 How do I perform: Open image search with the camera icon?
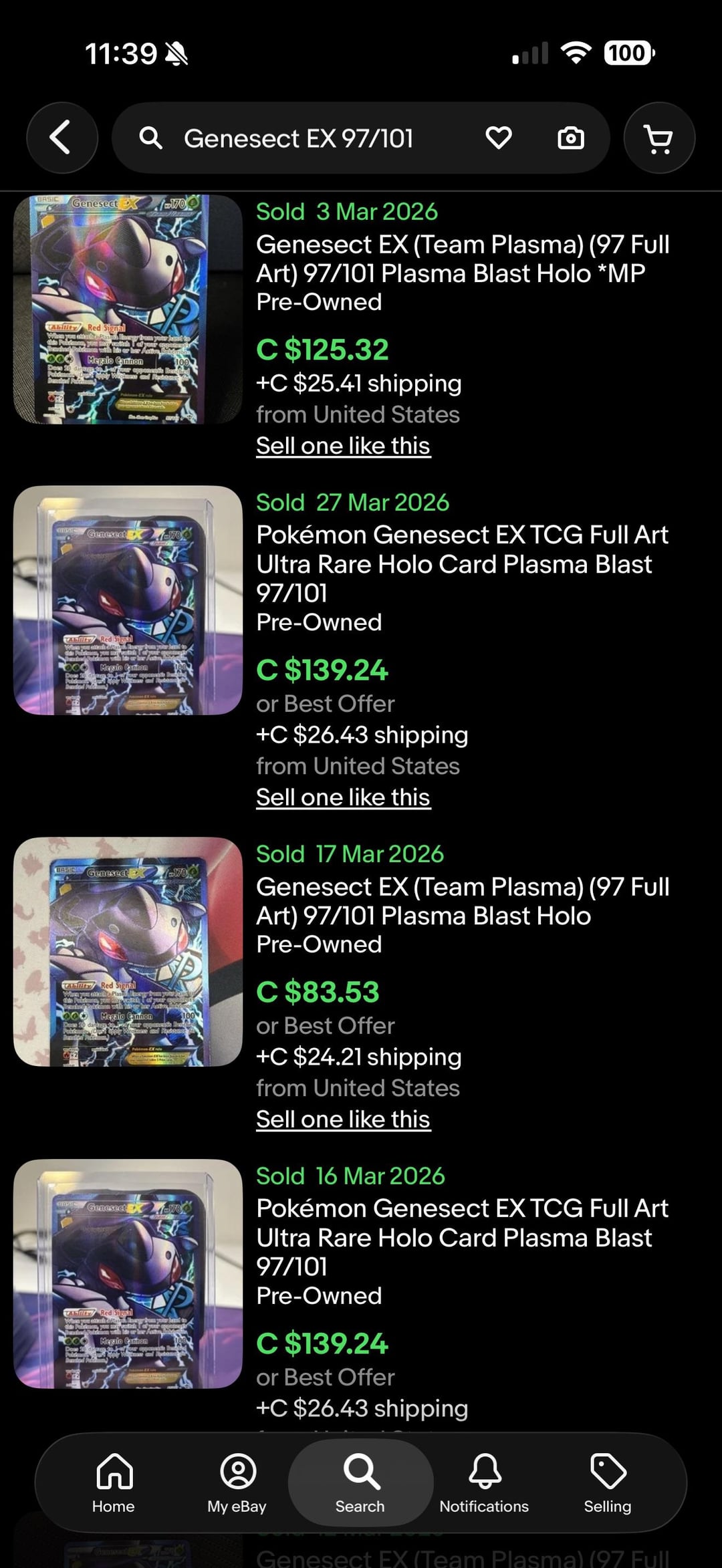(571, 138)
